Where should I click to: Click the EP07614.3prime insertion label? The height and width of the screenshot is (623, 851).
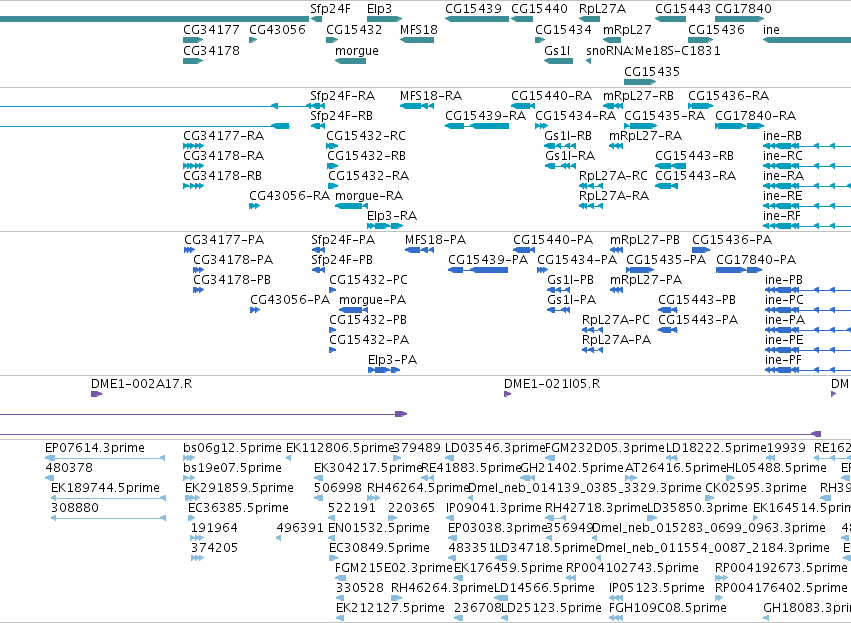94,448
